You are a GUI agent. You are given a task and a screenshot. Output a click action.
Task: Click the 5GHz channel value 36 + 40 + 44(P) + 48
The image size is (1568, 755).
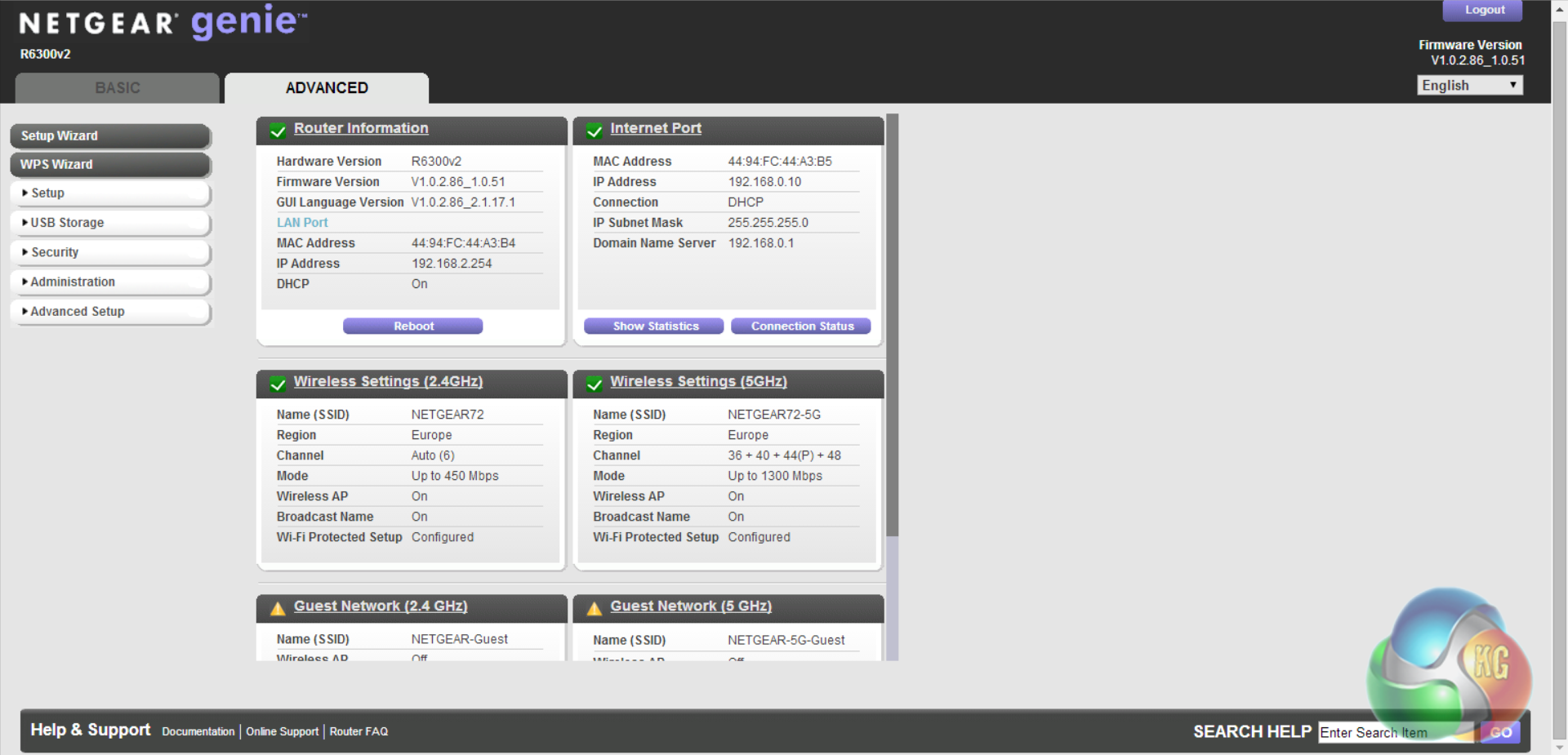point(784,455)
